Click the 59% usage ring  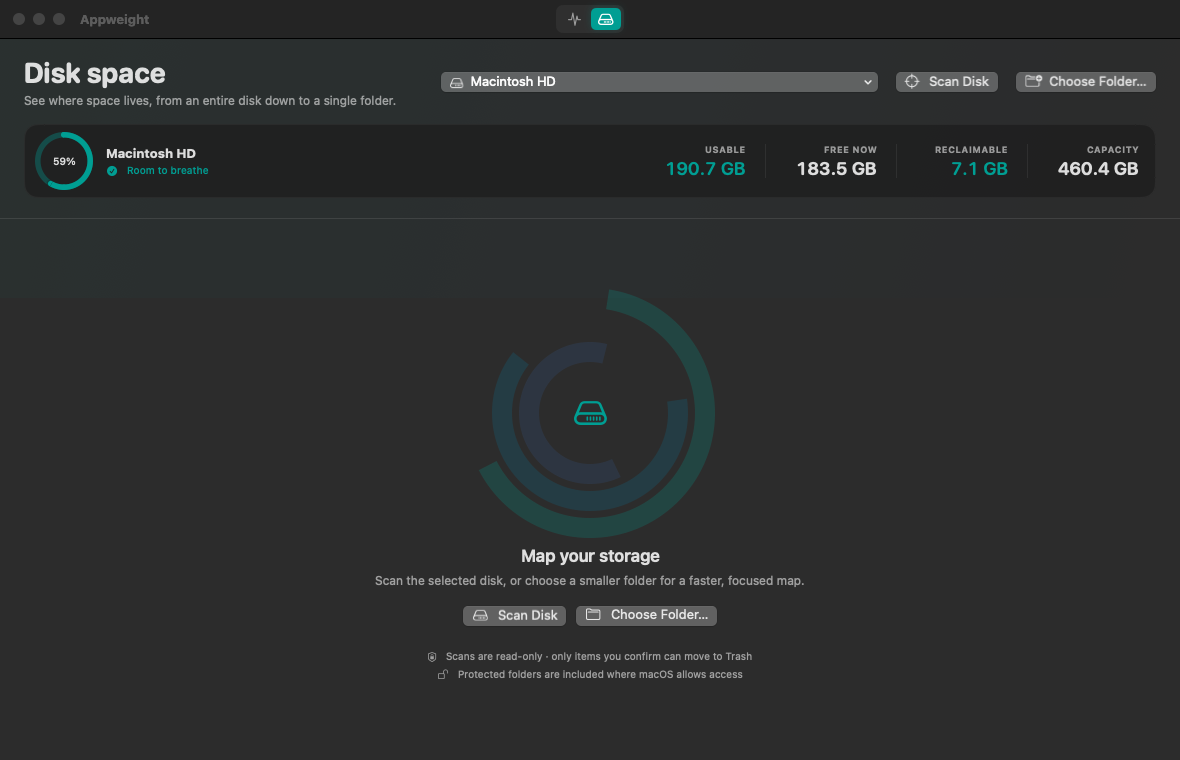[64, 161]
